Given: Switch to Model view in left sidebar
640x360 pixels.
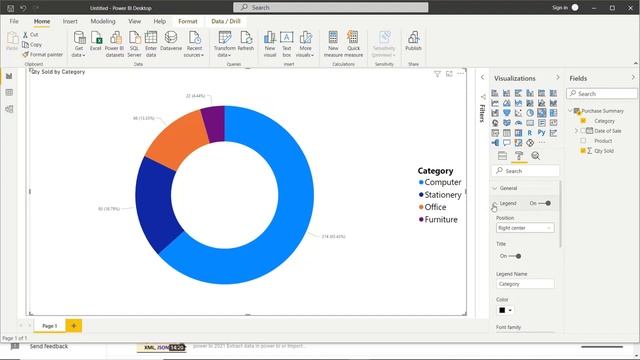Looking at the screenshot, I should click(x=9, y=109).
